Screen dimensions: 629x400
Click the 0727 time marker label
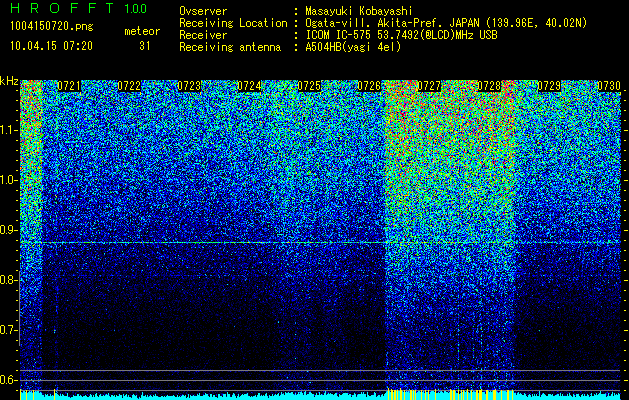(x=429, y=86)
